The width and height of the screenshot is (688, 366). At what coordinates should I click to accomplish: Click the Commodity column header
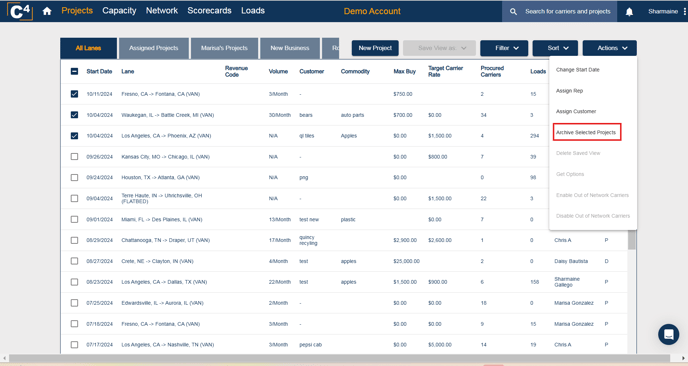coord(355,71)
